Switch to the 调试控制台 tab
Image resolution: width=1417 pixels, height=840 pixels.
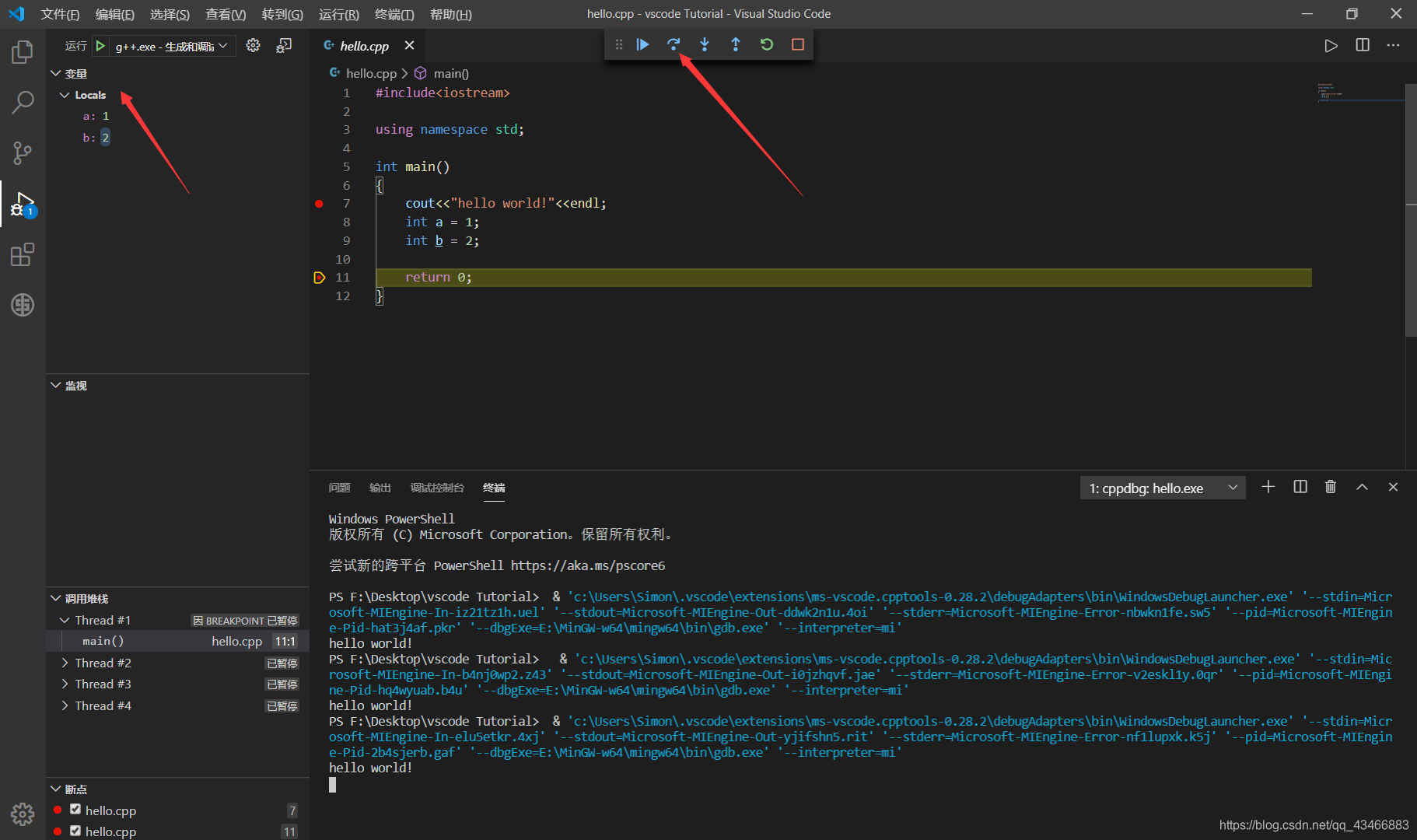(436, 488)
